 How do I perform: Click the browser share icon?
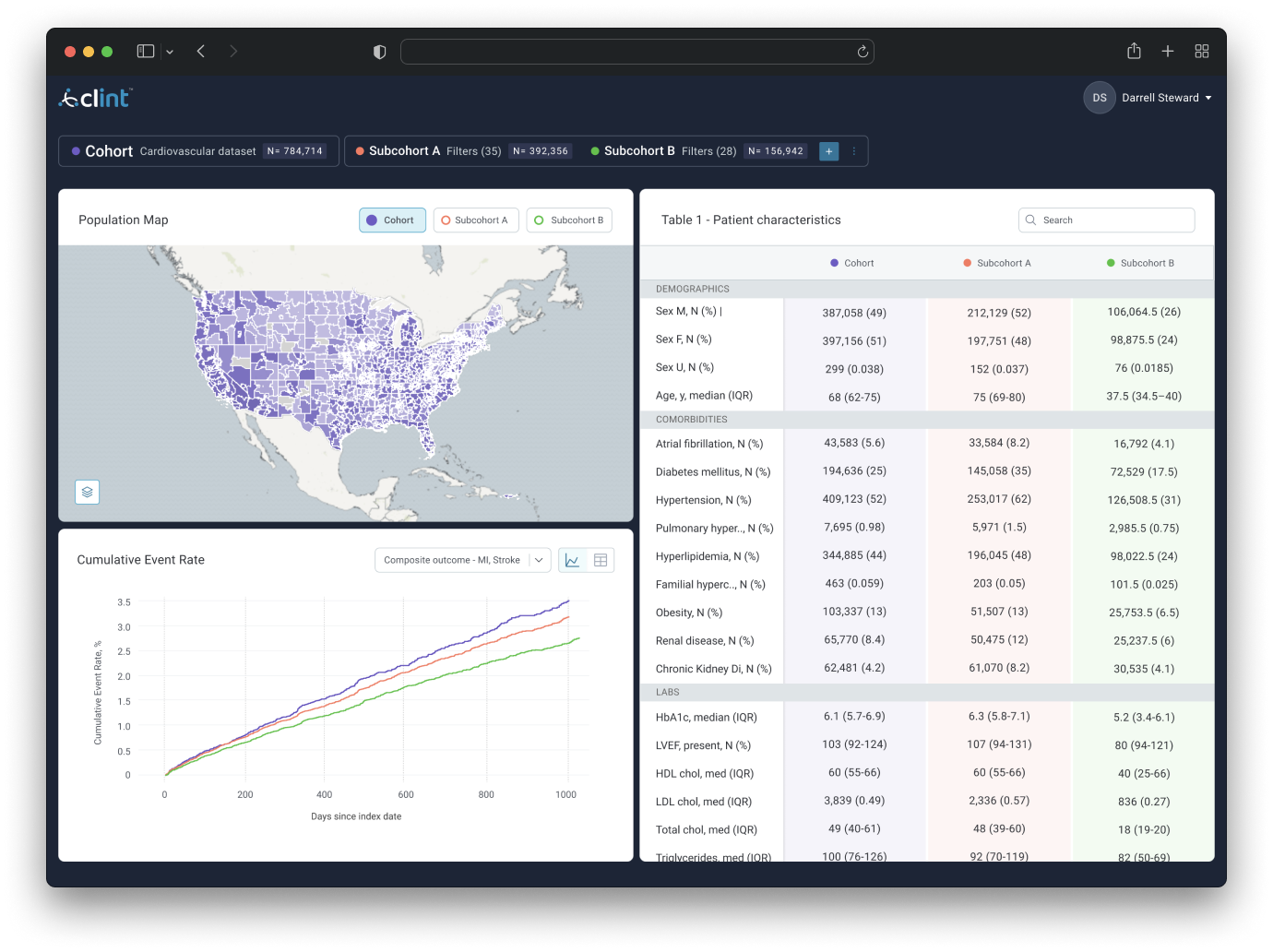click(1134, 52)
